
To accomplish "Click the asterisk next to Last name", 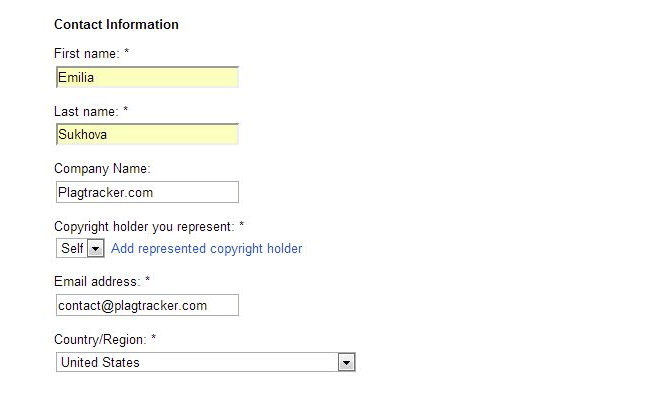I will 126,110.
